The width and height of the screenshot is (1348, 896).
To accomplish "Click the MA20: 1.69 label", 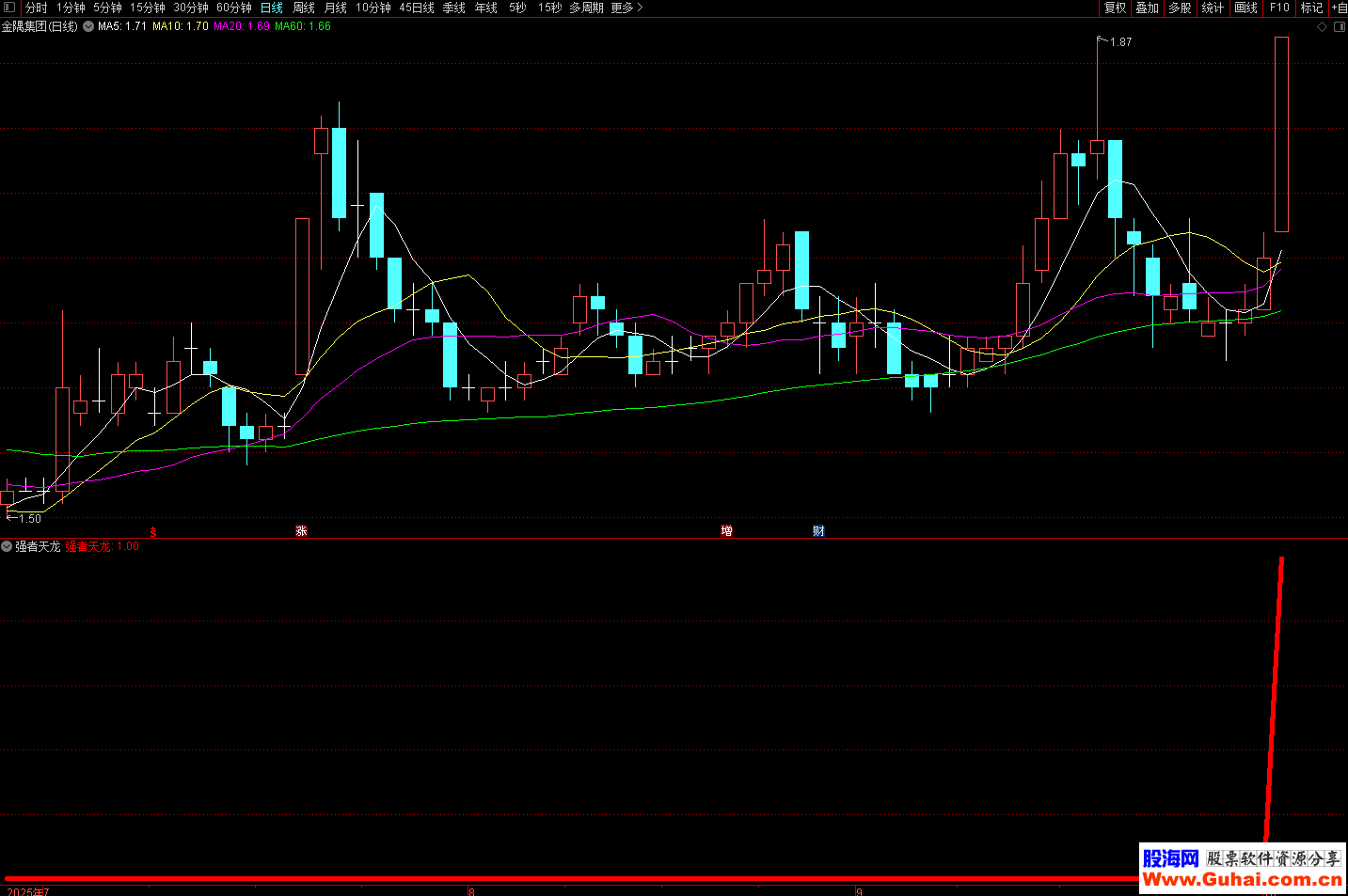I will (242, 26).
